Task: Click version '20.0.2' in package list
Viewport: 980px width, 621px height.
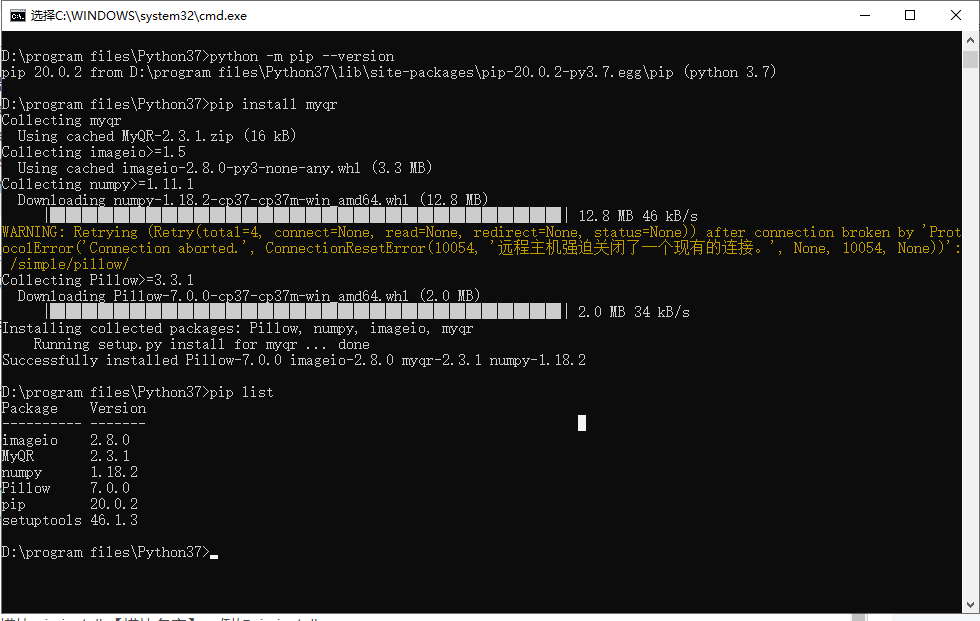Action: [114, 504]
